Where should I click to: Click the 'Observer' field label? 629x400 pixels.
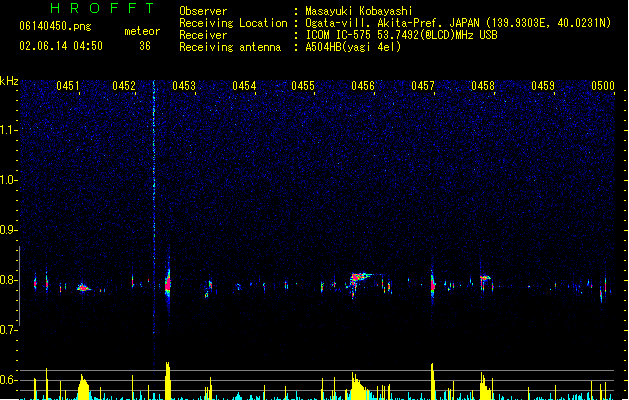(x=203, y=11)
